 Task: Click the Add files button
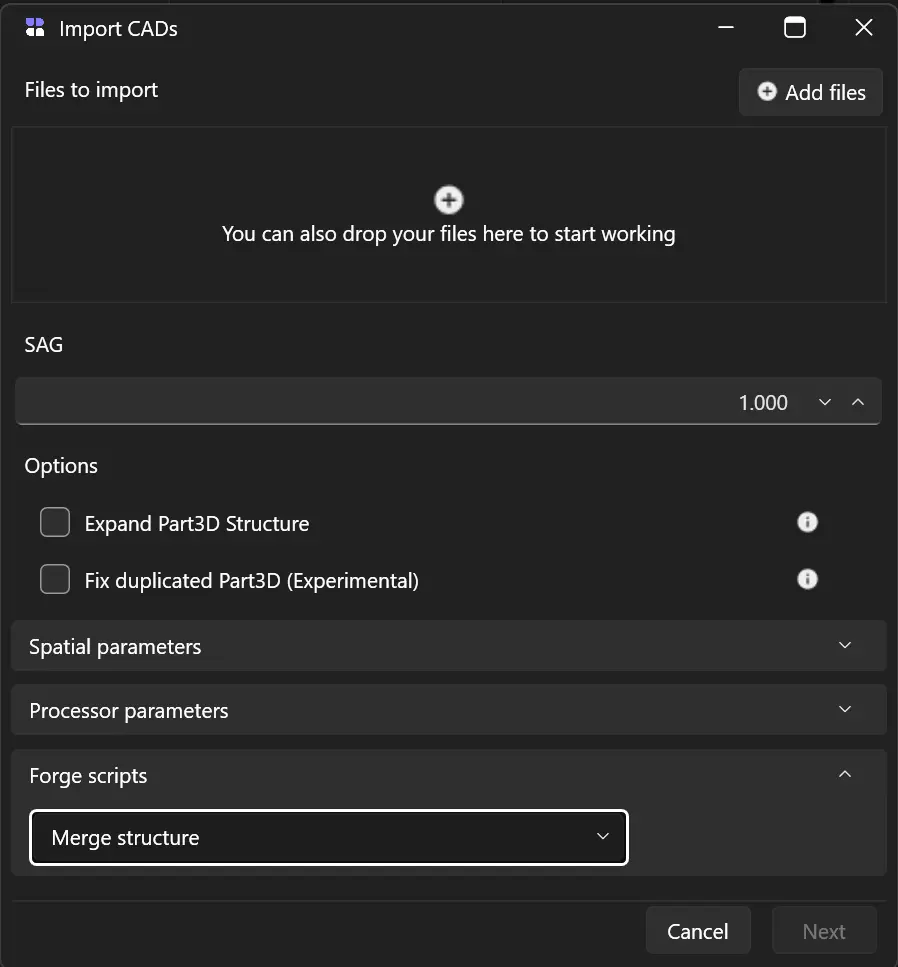point(810,92)
